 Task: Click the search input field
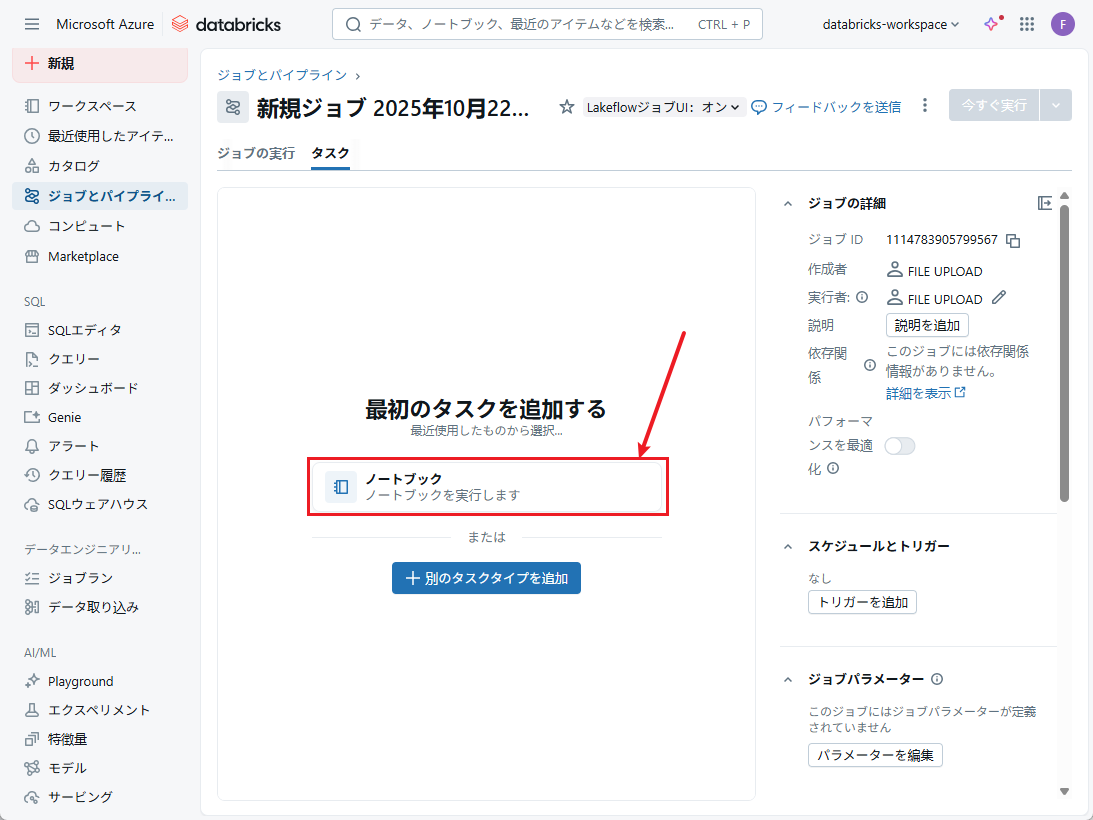(x=520, y=24)
